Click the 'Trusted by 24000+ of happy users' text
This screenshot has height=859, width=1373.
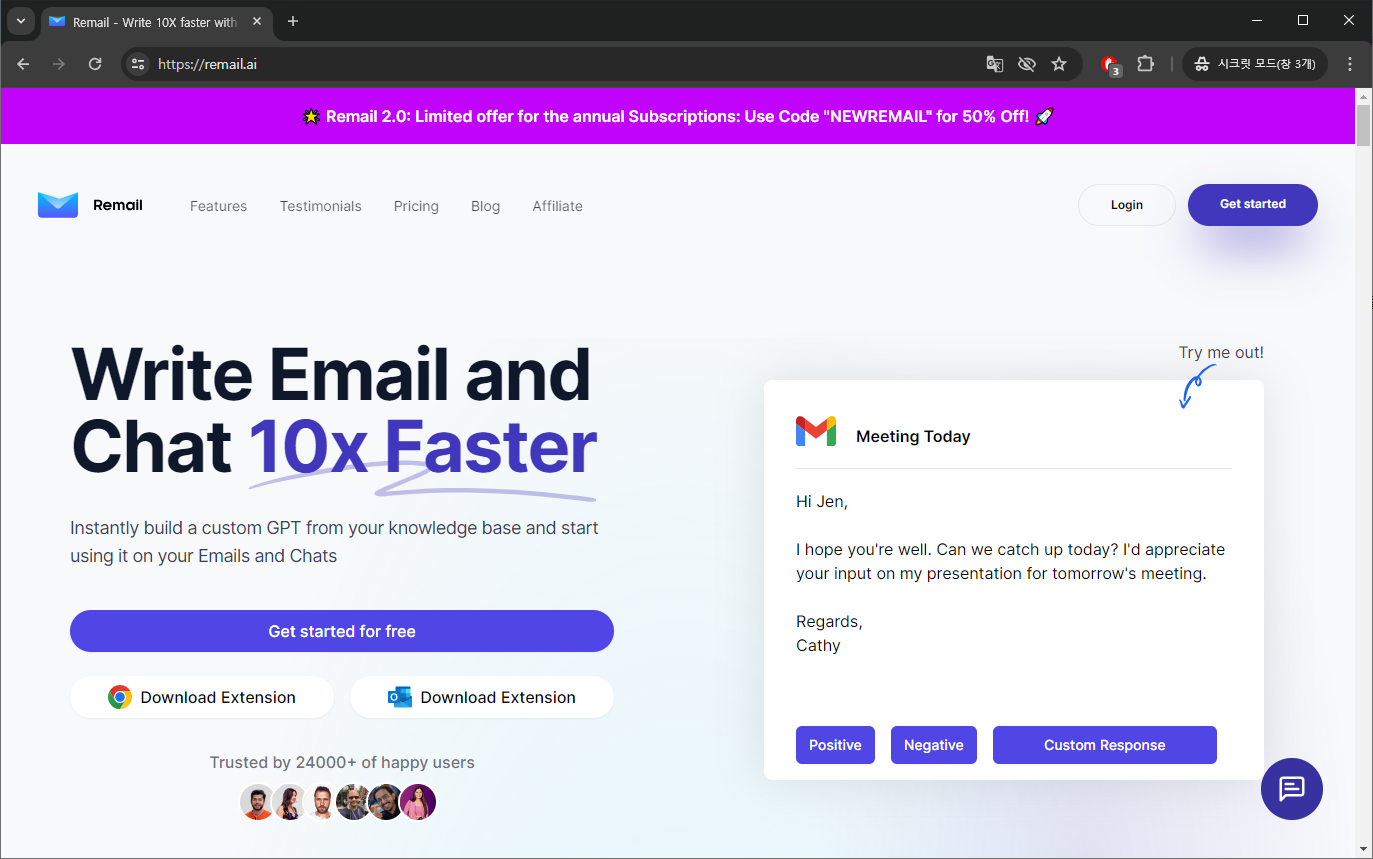[342, 762]
